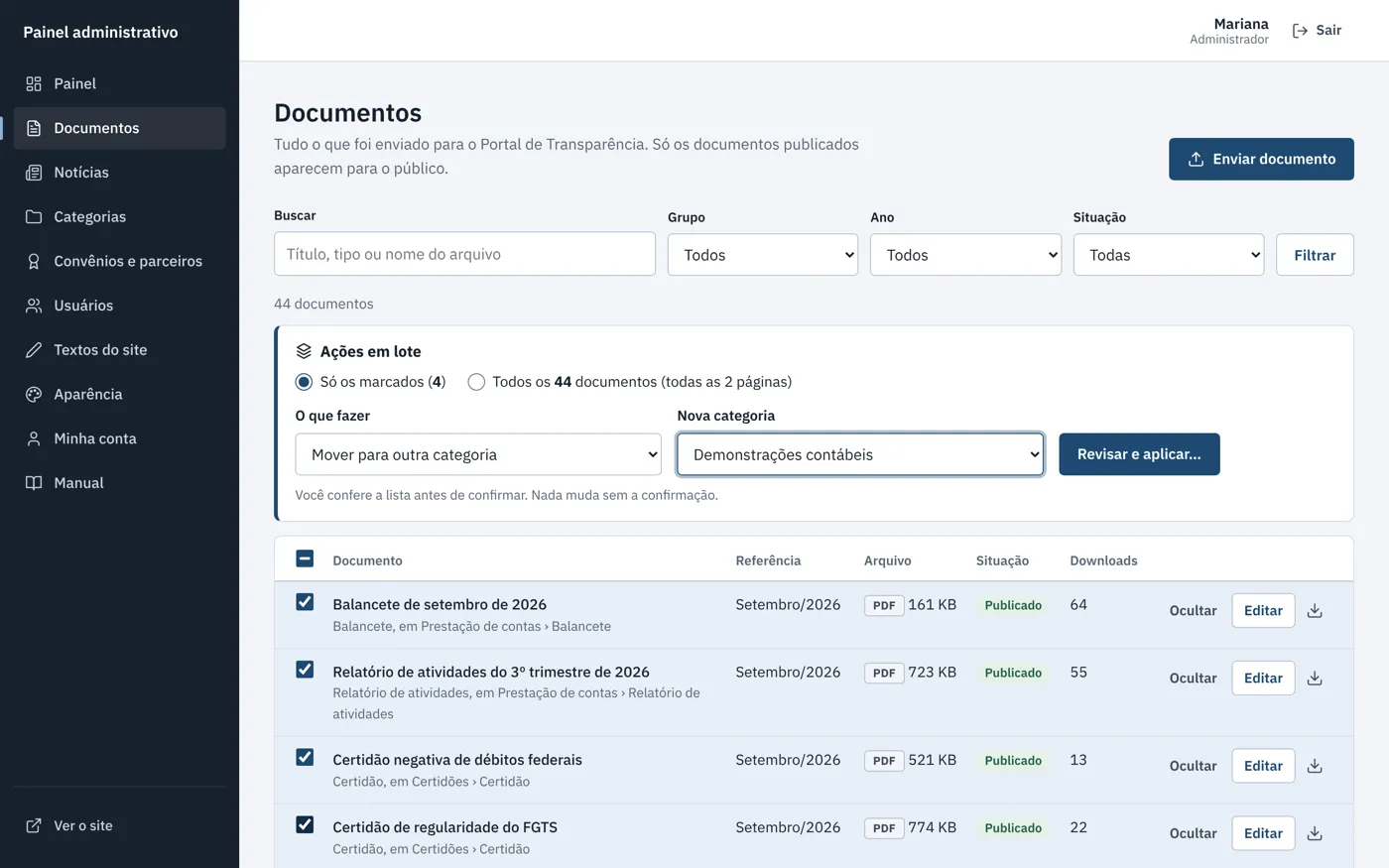Viewport: 1389px width, 868px height.
Task: Click the Minha conta person icon
Action: (x=34, y=438)
